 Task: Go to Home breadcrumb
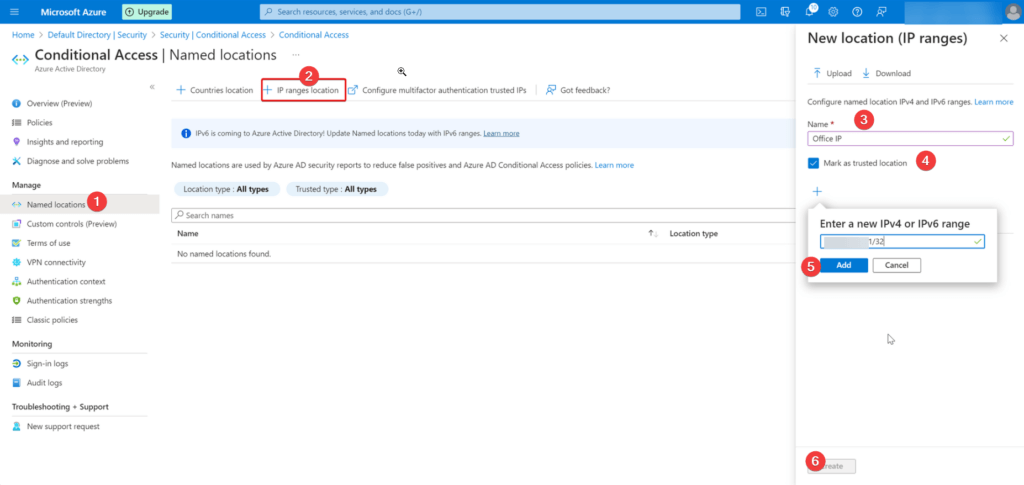23,35
